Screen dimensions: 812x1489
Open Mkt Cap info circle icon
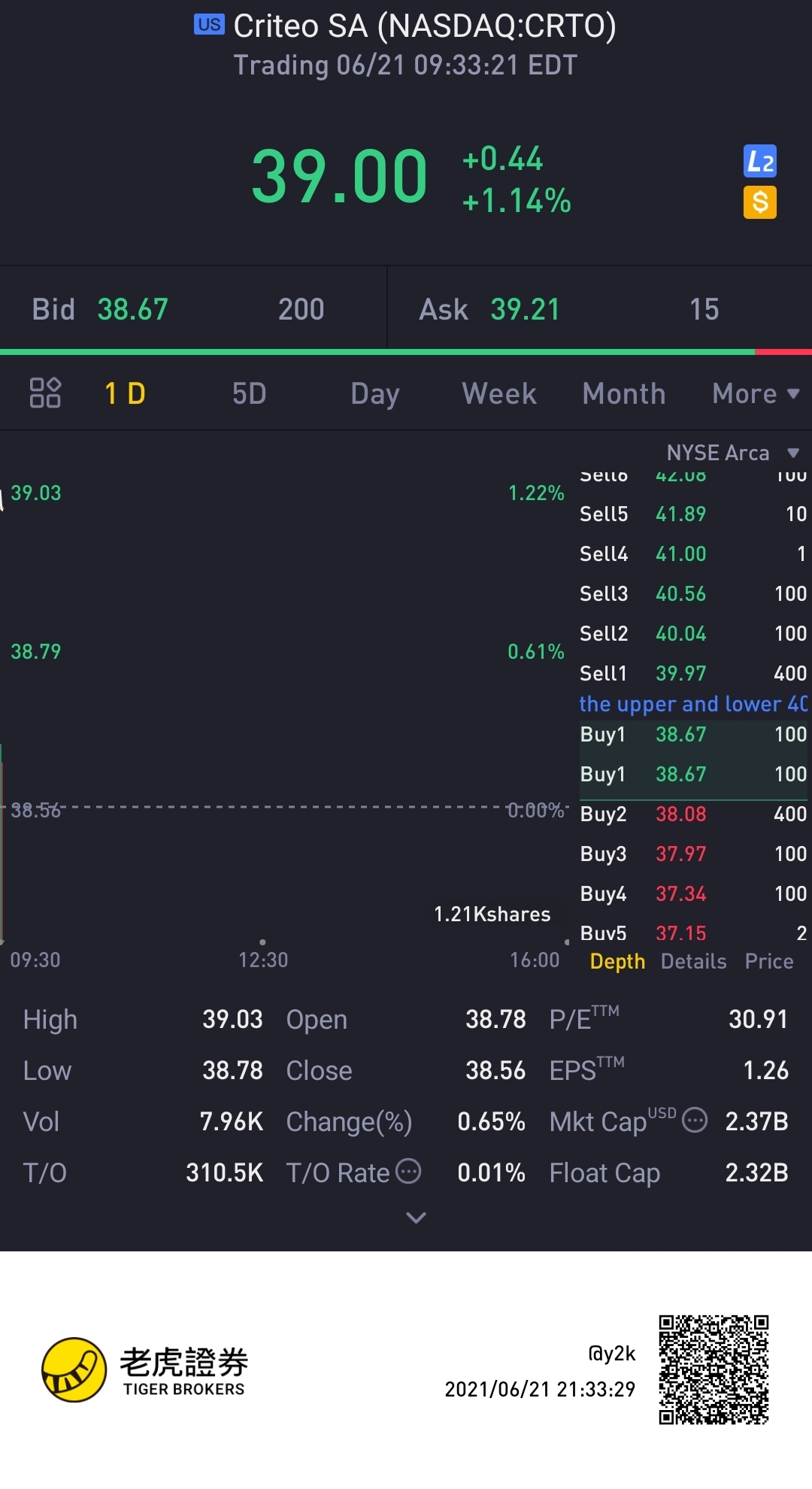pyautogui.click(x=695, y=1121)
